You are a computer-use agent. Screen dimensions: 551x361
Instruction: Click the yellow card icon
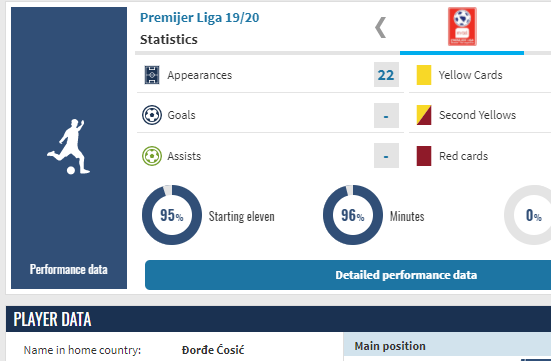[424, 75]
